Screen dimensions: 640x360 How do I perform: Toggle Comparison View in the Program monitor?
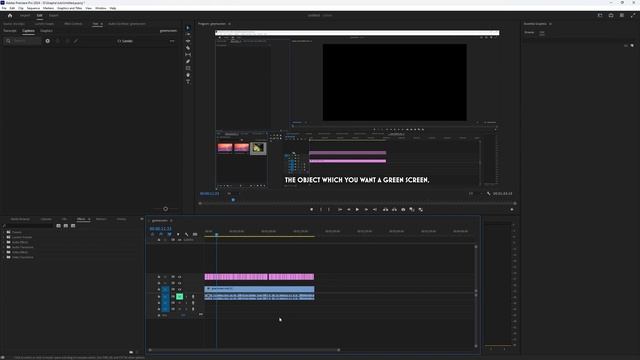[x=412, y=209]
